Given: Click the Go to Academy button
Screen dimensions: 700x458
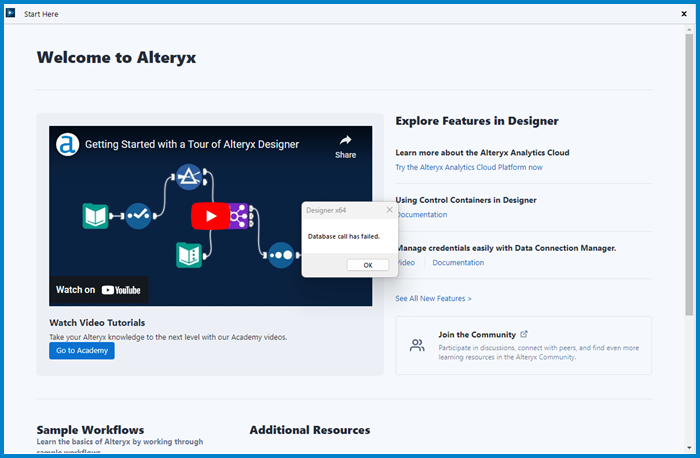Looking at the screenshot, I should 82,351.
